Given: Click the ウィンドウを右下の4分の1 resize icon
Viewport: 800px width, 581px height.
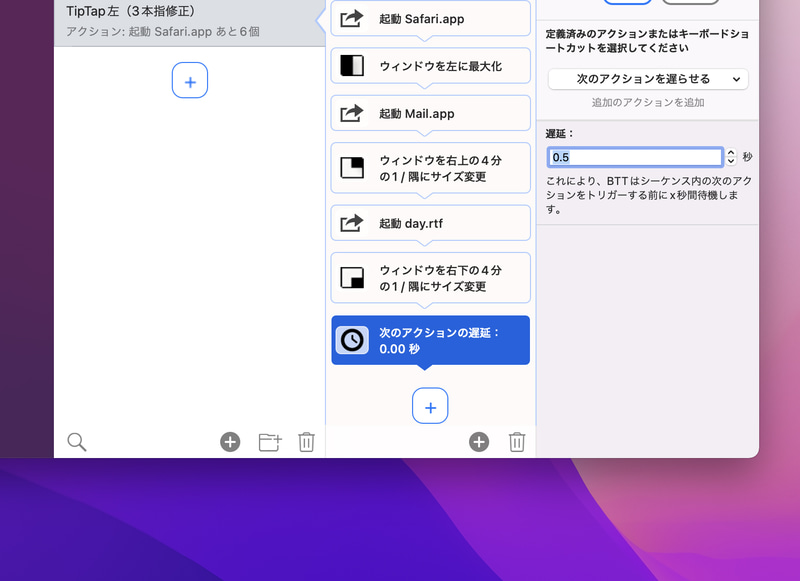Looking at the screenshot, I should coord(352,277).
